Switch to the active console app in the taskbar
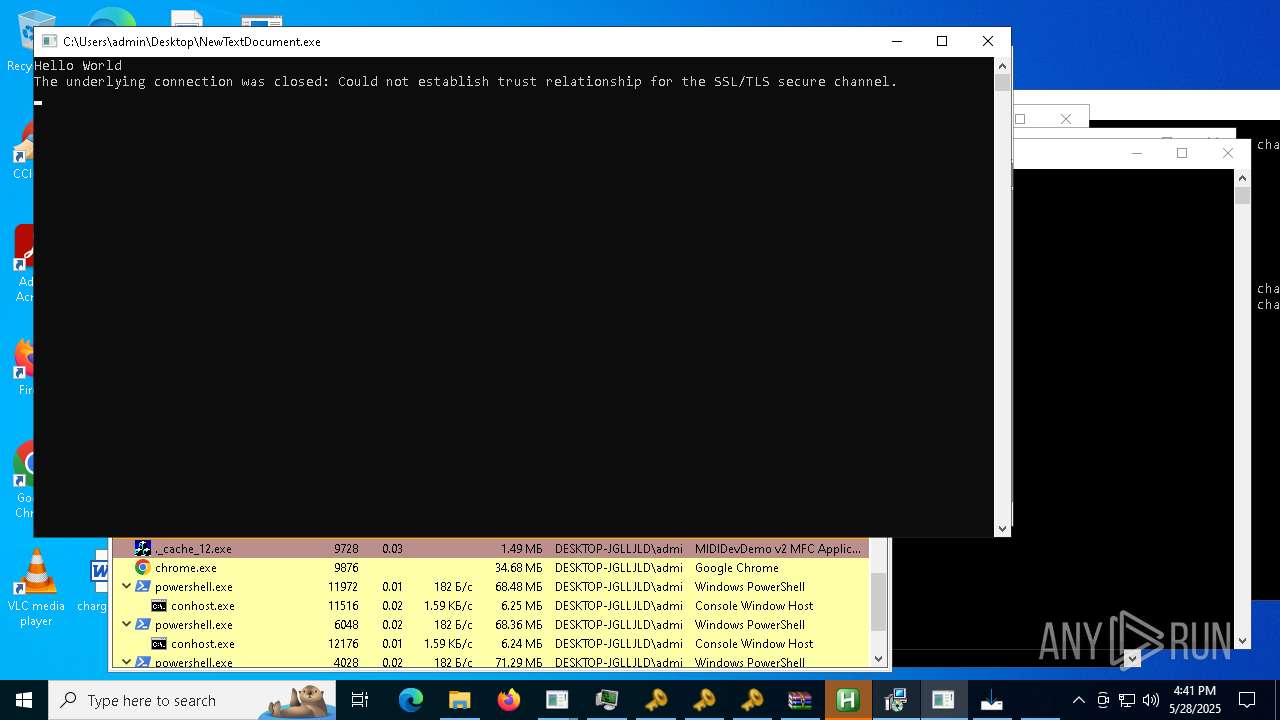Viewport: 1280px width, 720px height. 943,700
